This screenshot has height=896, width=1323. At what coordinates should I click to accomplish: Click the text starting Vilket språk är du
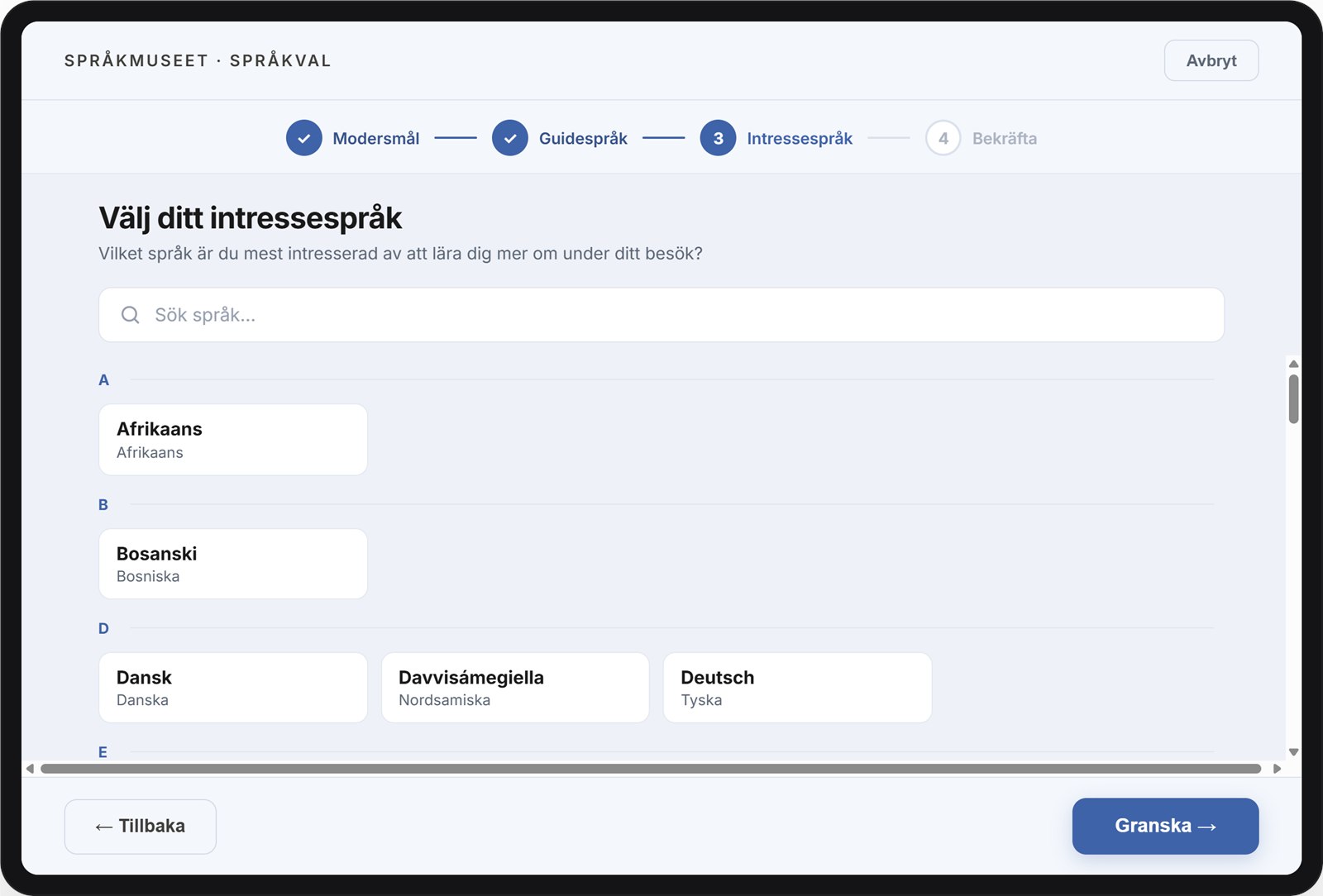coord(400,254)
